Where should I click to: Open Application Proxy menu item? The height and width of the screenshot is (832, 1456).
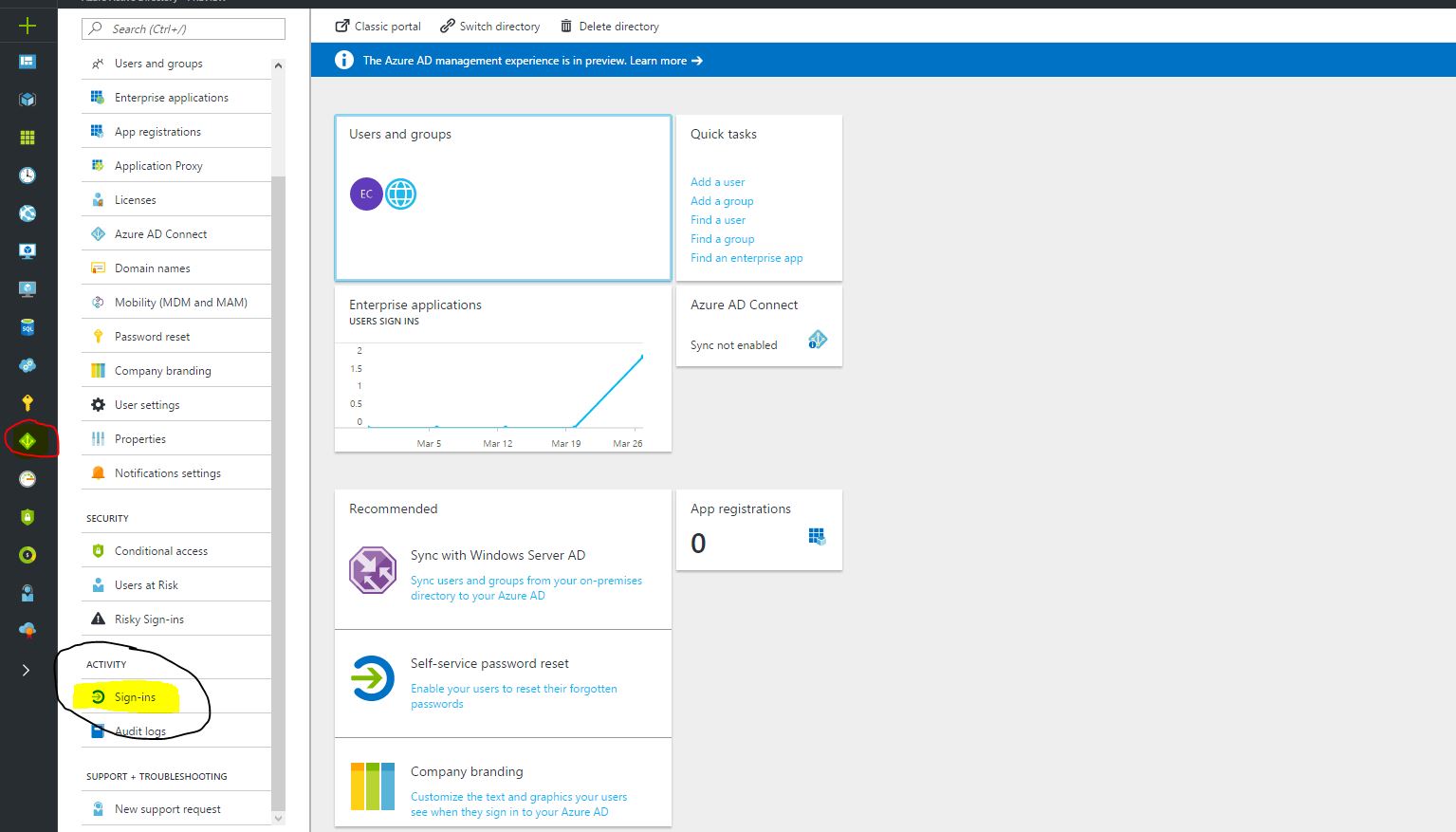[x=176, y=166]
